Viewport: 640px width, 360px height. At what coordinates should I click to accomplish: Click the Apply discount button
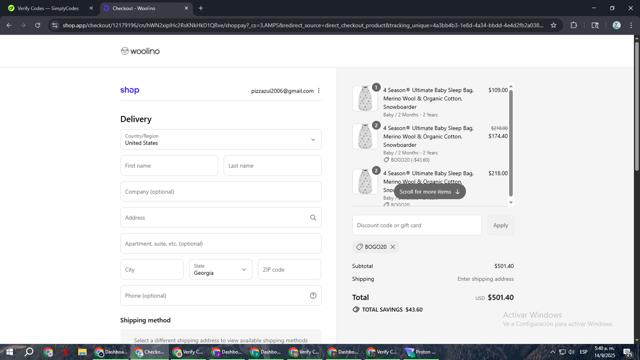coord(500,225)
